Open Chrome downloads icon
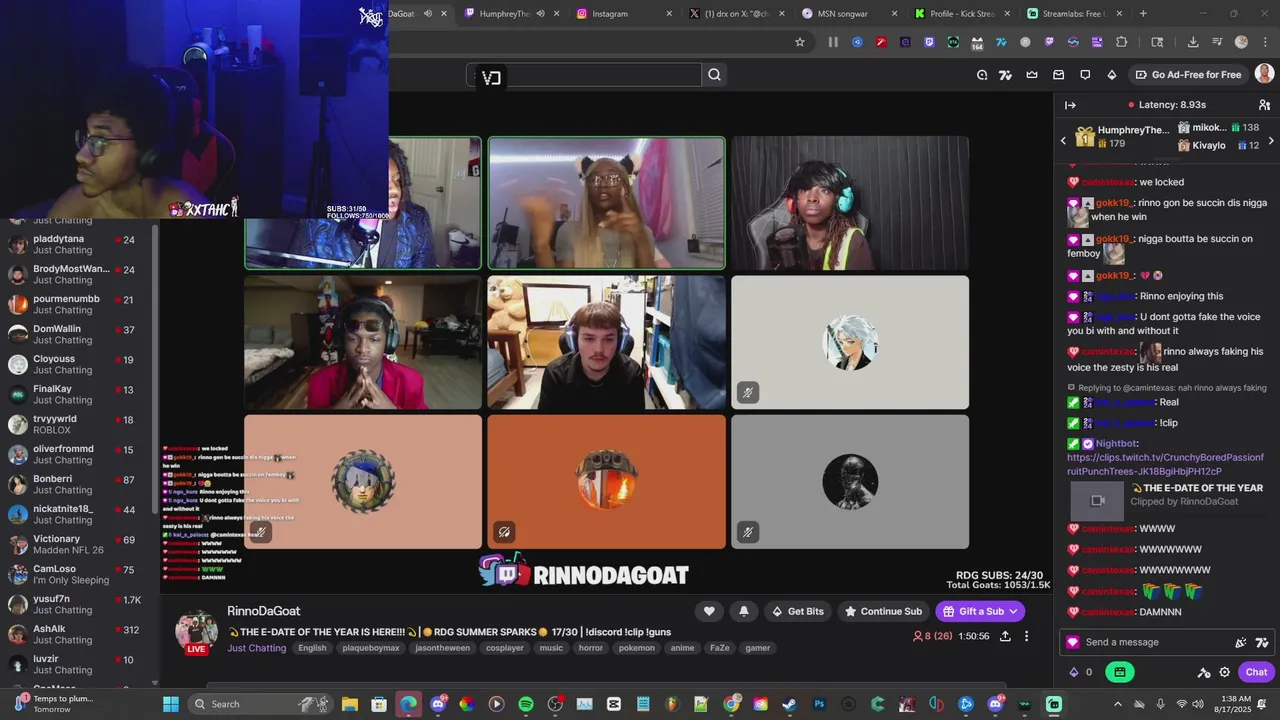Viewport: 1280px width, 720px height. [1193, 42]
